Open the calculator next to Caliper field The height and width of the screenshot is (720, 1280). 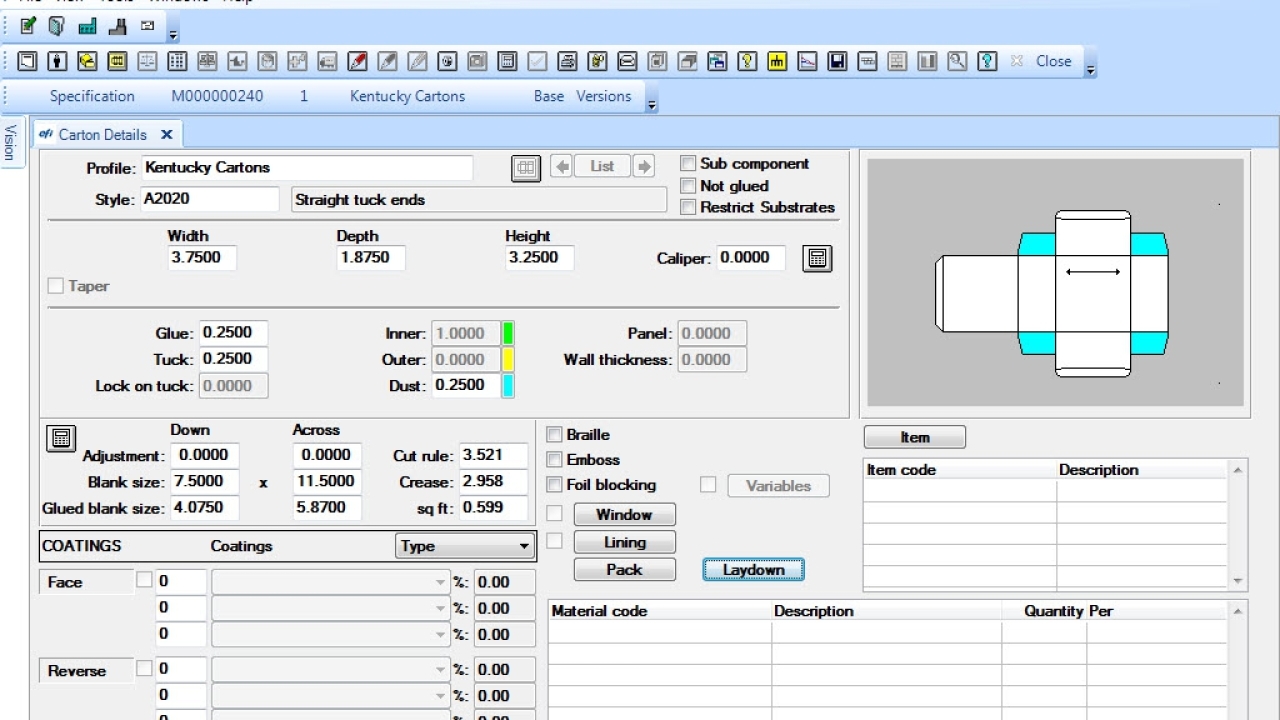click(817, 258)
